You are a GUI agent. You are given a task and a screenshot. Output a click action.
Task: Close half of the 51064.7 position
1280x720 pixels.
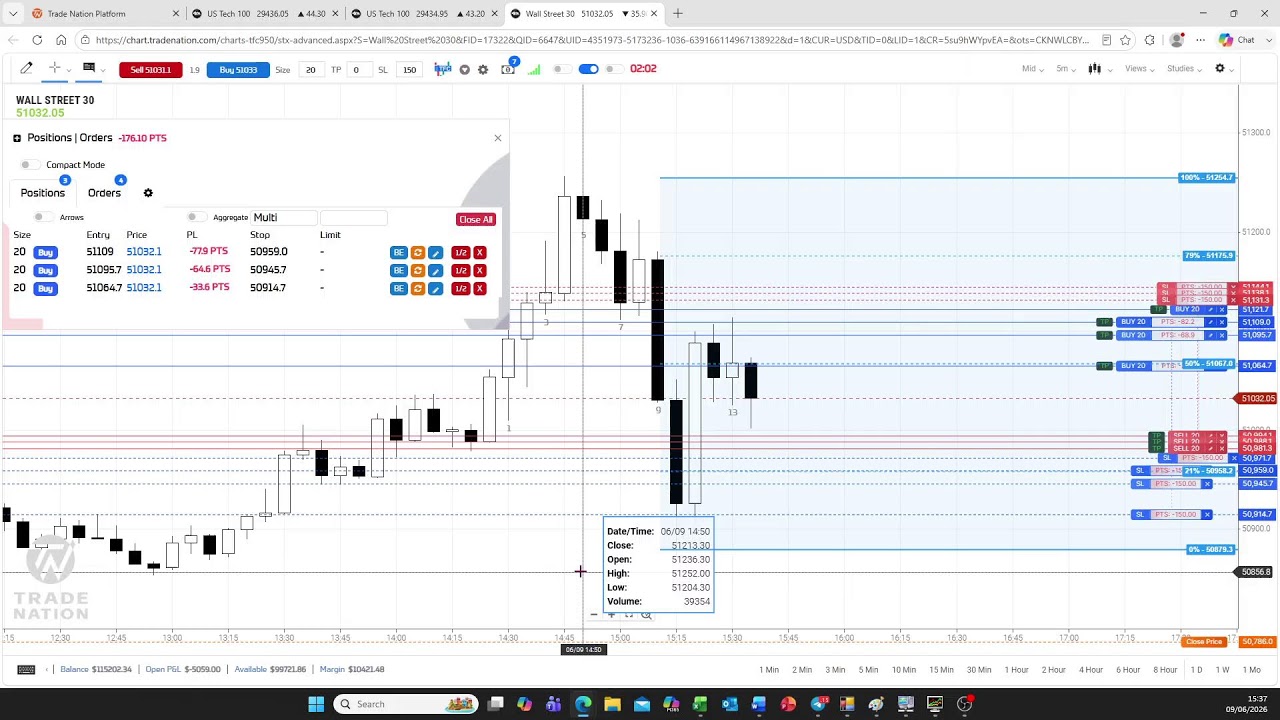(460, 289)
